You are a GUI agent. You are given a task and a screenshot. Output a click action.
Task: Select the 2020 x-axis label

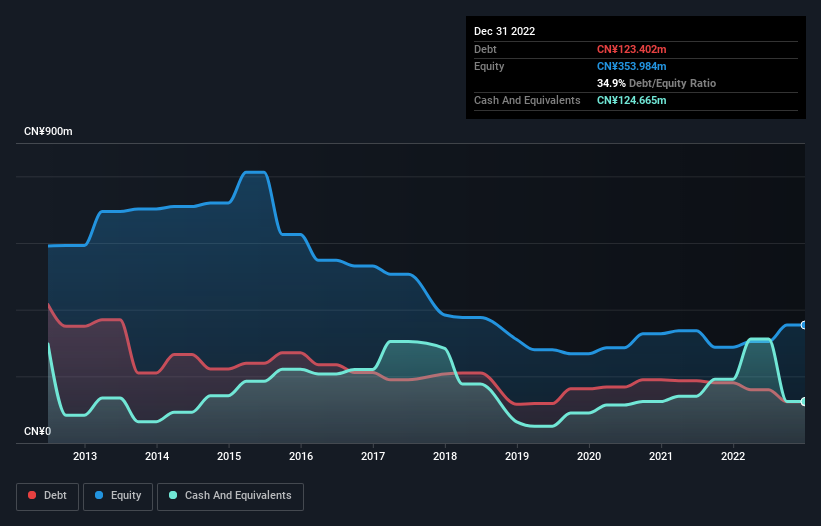[x=589, y=457]
